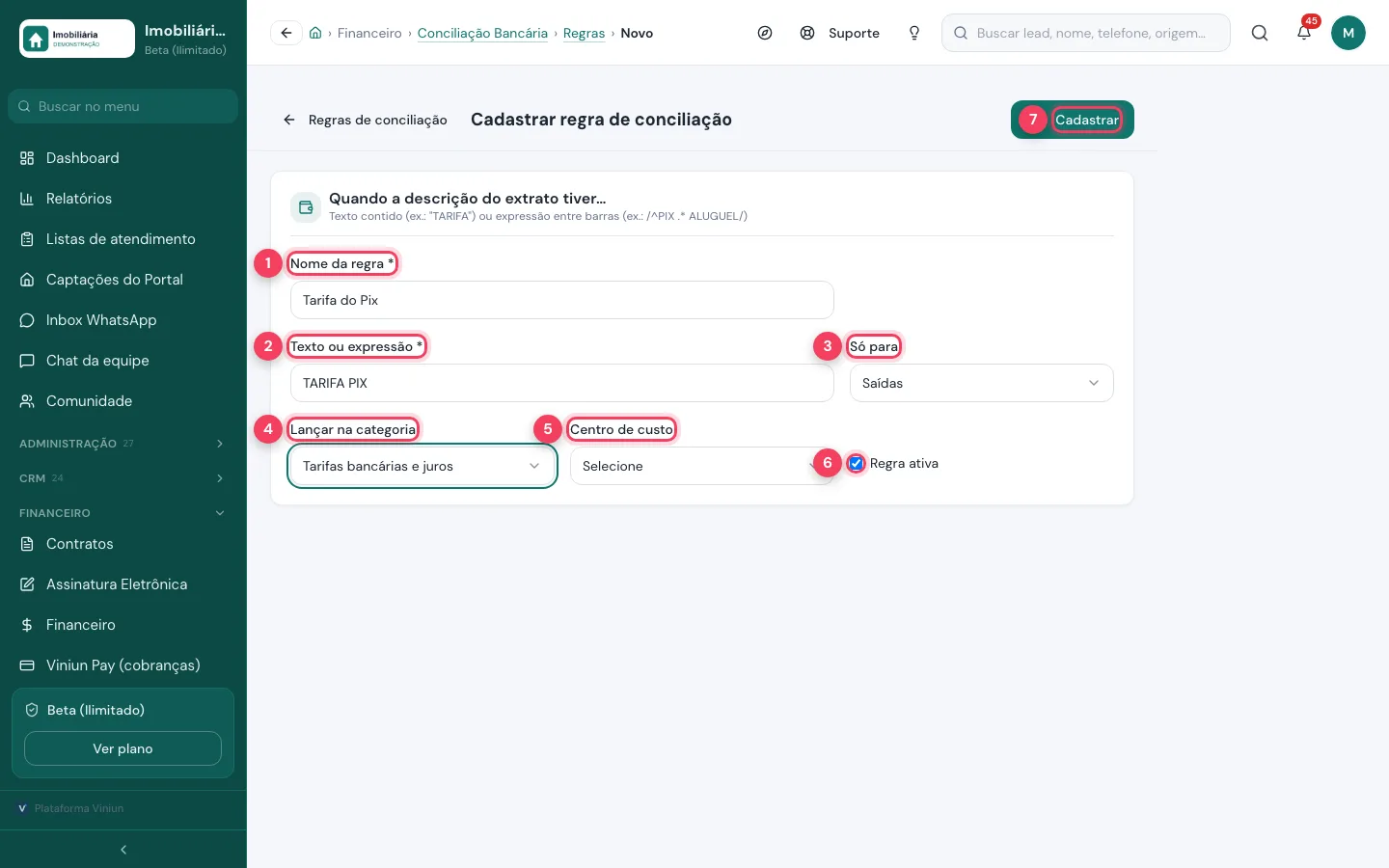Go back to Regras de conciliação
This screenshot has height=868, width=1389.
(365, 120)
